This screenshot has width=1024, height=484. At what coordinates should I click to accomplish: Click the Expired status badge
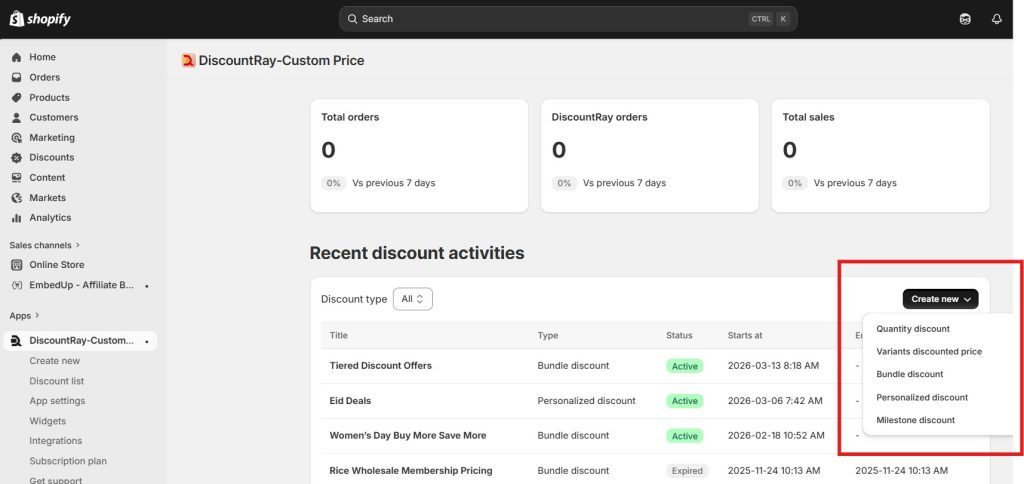click(687, 471)
